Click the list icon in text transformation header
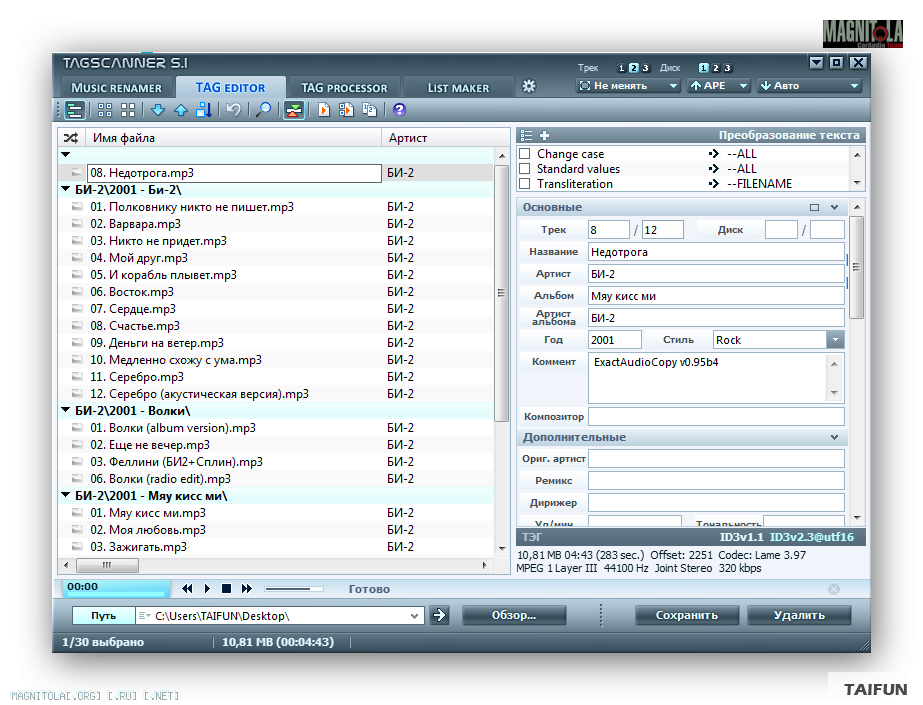923x705 pixels. [x=526, y=135]
